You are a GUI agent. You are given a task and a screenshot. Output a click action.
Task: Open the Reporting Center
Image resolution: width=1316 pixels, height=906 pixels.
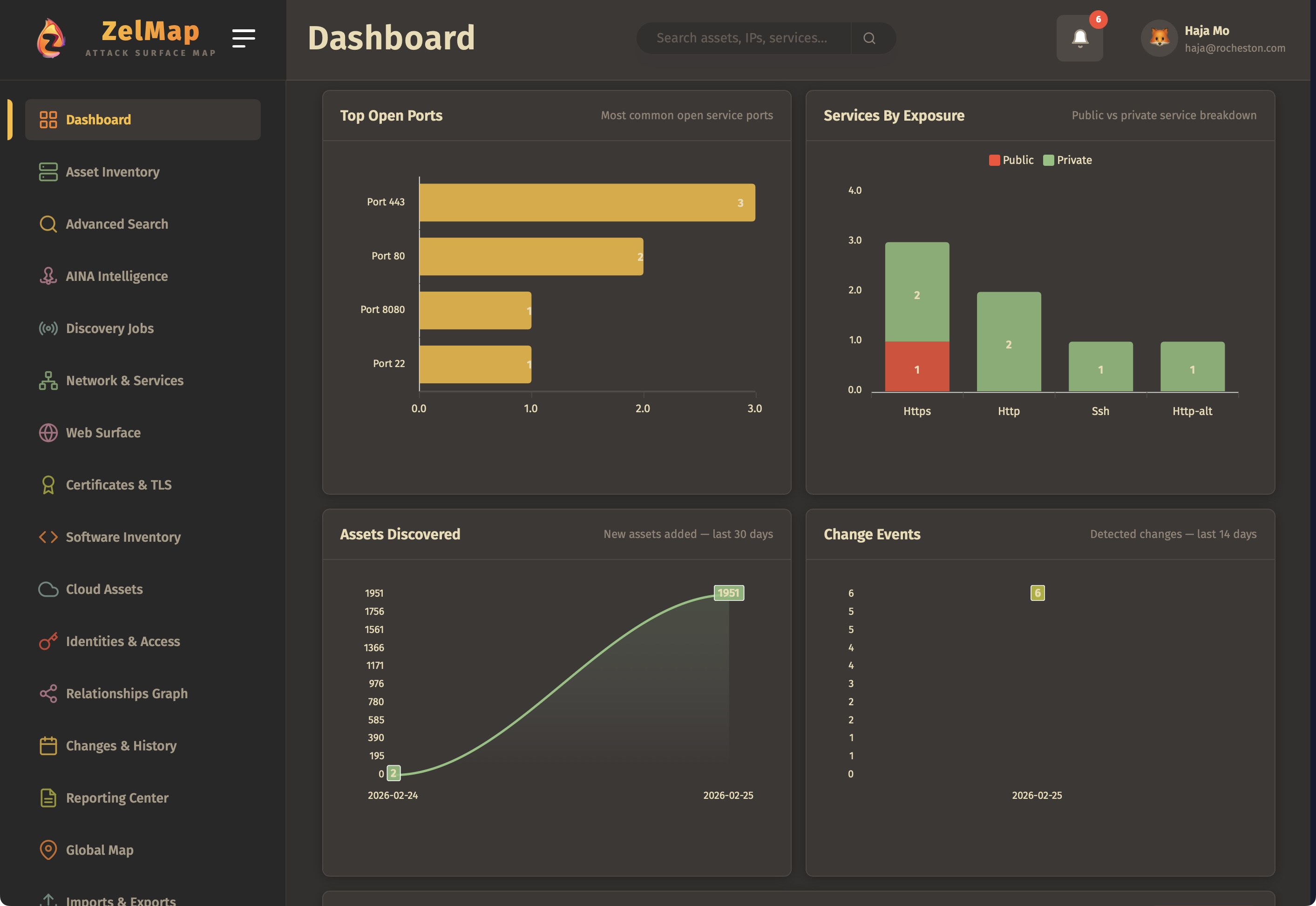116,797
